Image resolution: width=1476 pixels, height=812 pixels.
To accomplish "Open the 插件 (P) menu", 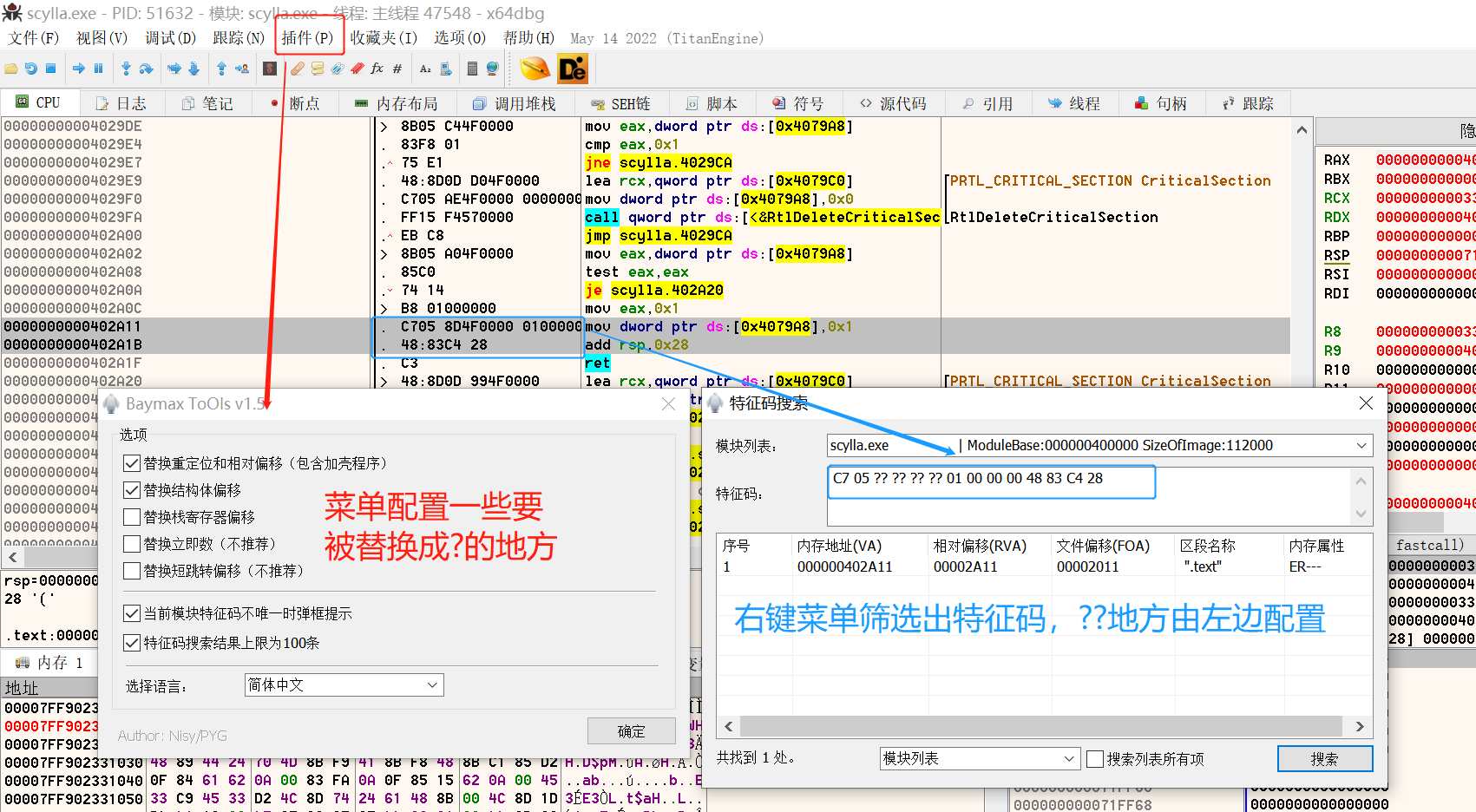I will click(x=307, y=38).
